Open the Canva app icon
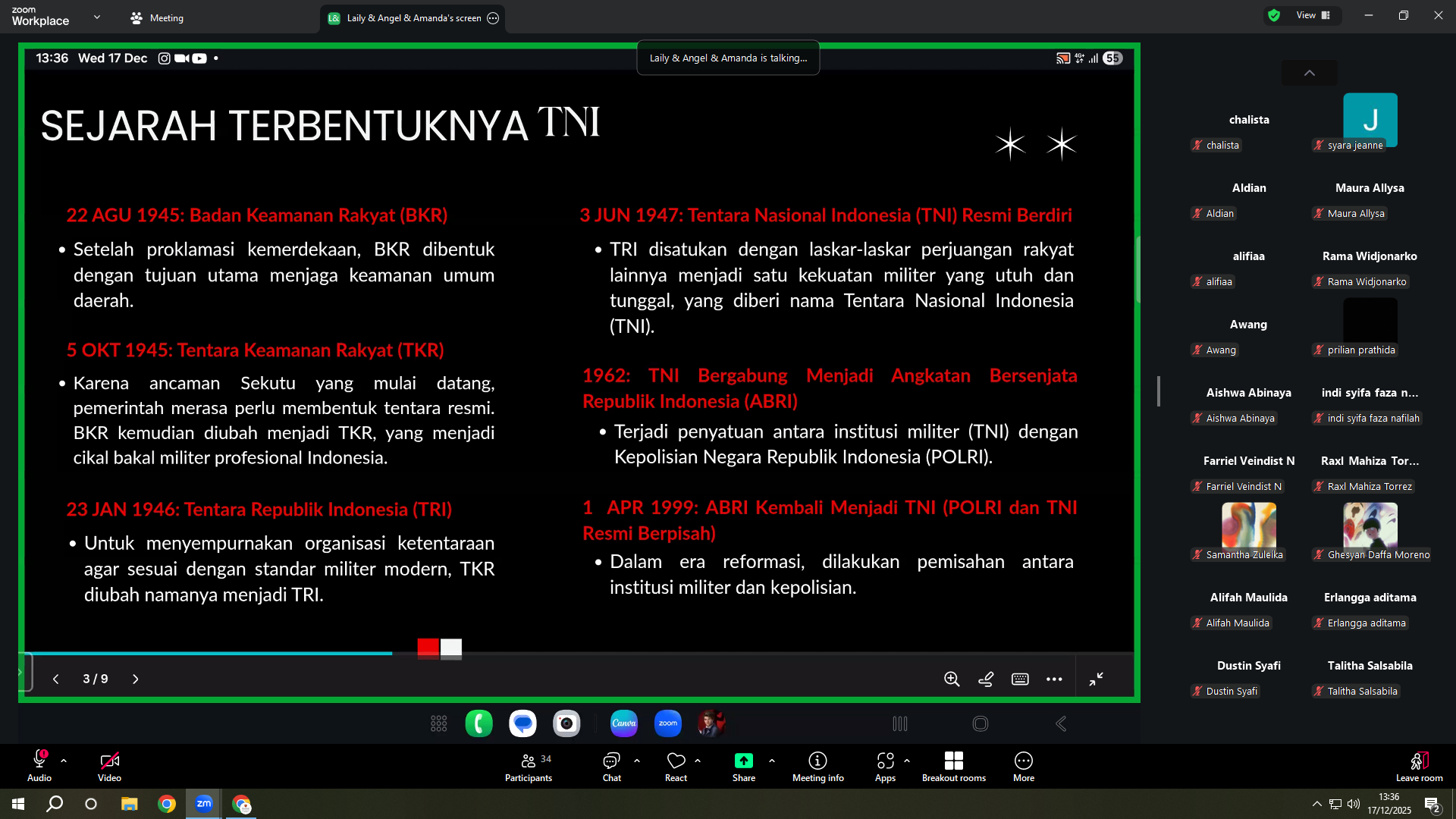Screen dimensions: 1456x819 pyautogui.click(x=624, y=723)
